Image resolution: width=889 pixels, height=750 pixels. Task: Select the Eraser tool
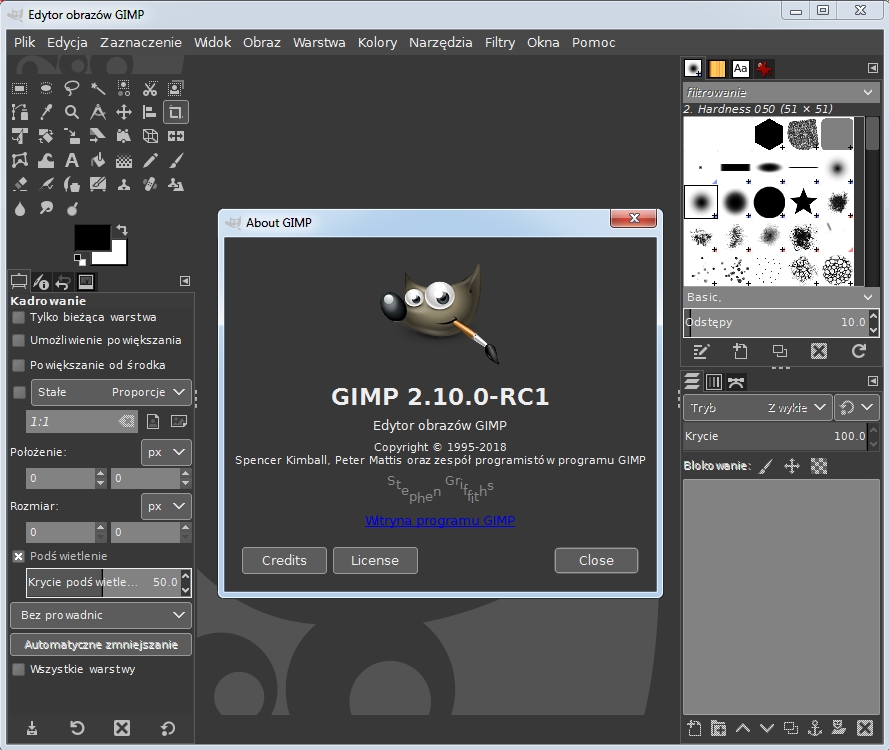pos(20,185)
